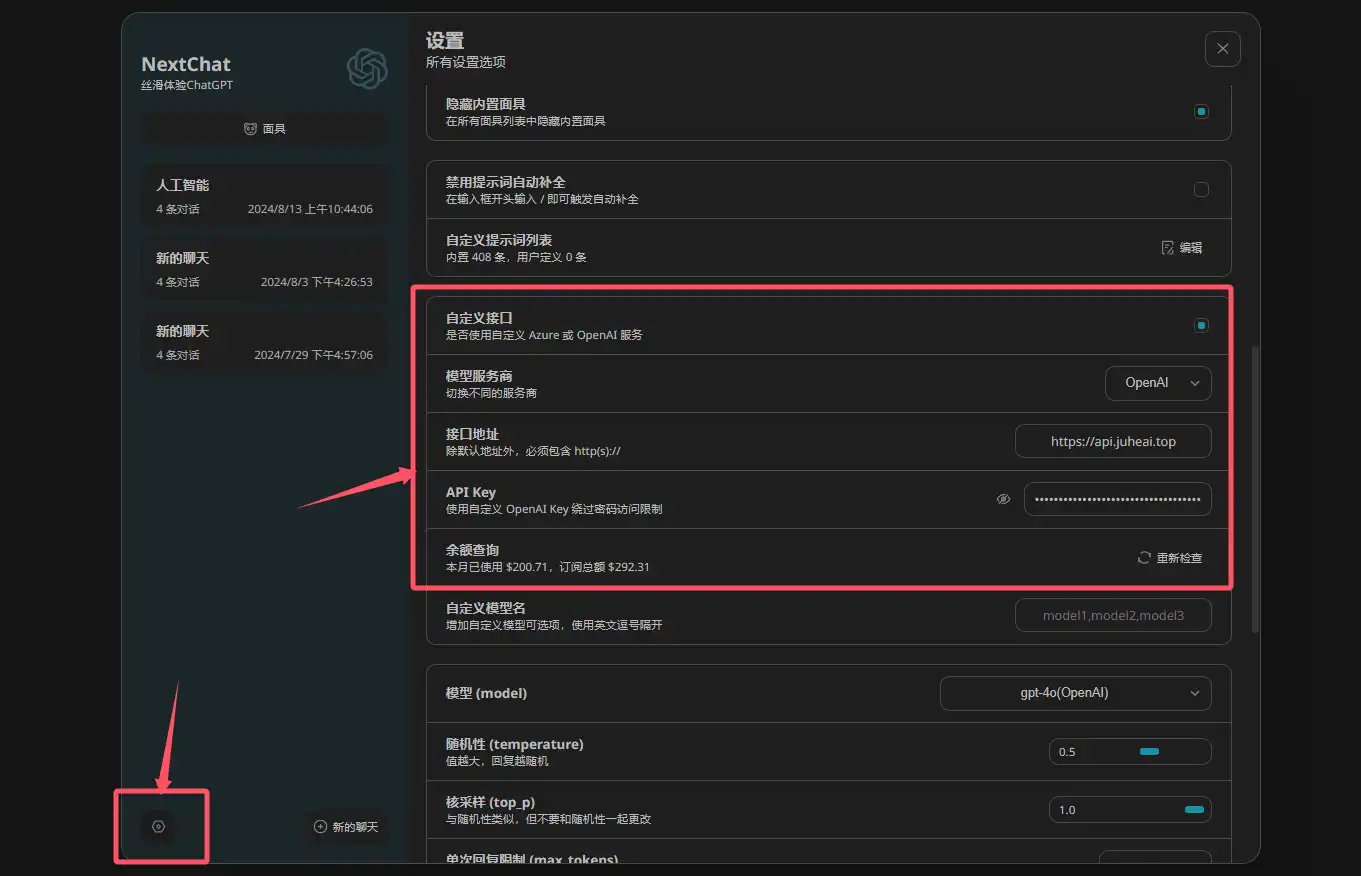Screen dimensions: 1361x876
Task: Click the mask icon on the 面具 button
Action: click(x=249, y=128)
